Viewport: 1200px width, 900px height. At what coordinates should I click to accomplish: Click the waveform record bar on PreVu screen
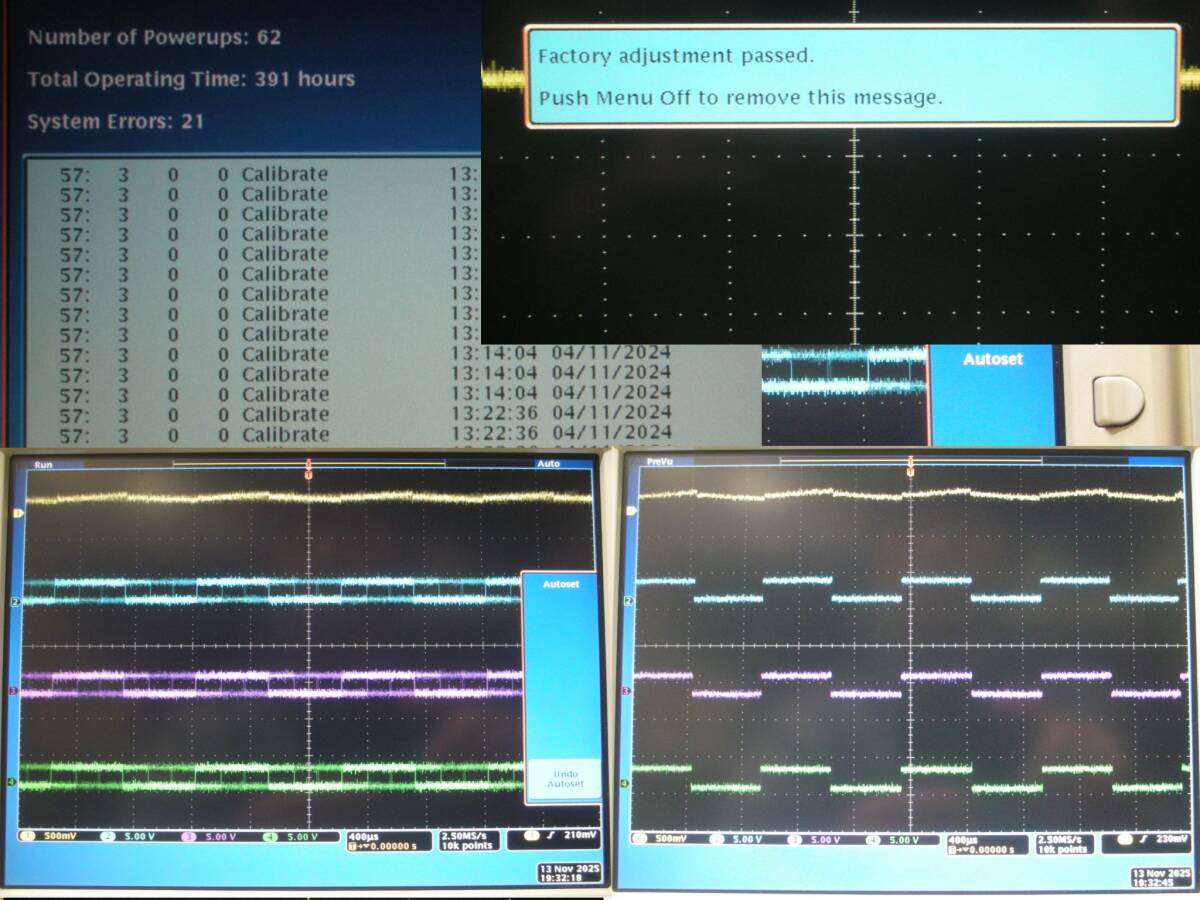click(911, 460)
